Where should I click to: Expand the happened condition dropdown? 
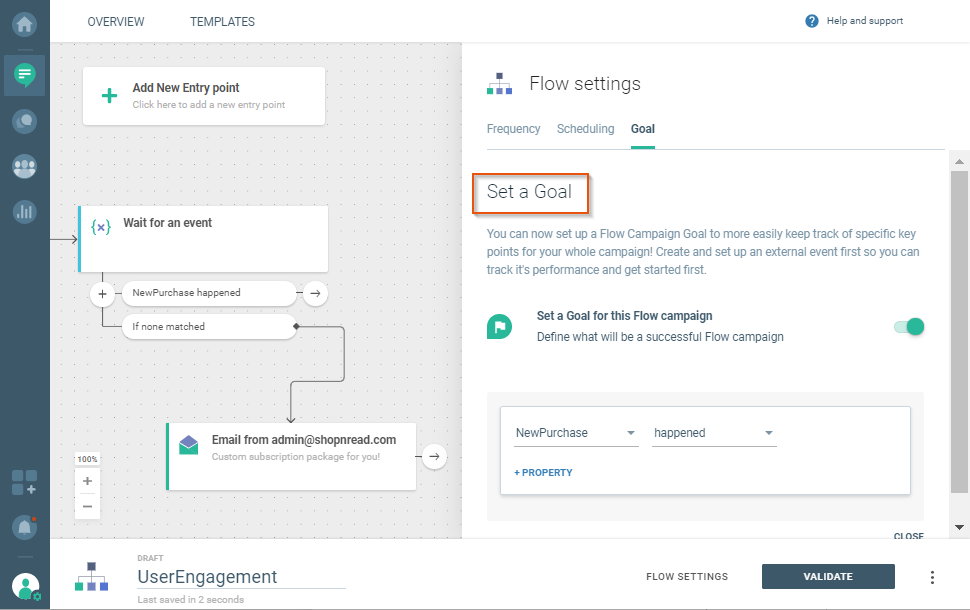point(713,433)
